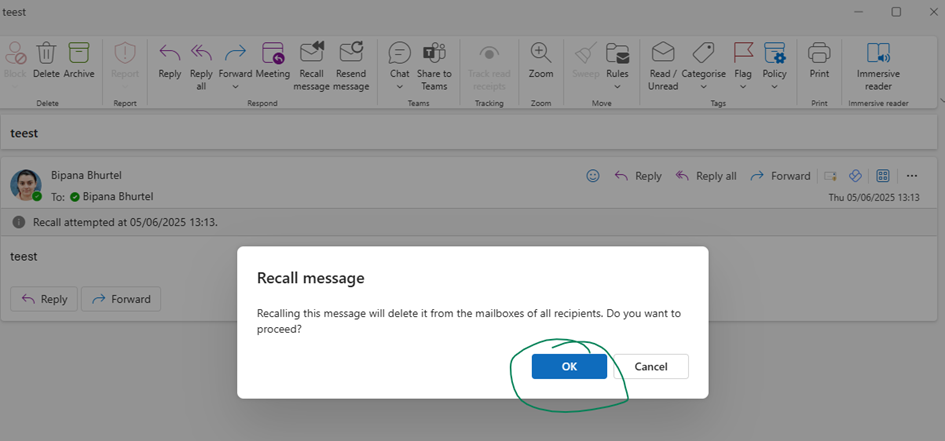Expand the Report dropdown arrow

click(126, 87)
